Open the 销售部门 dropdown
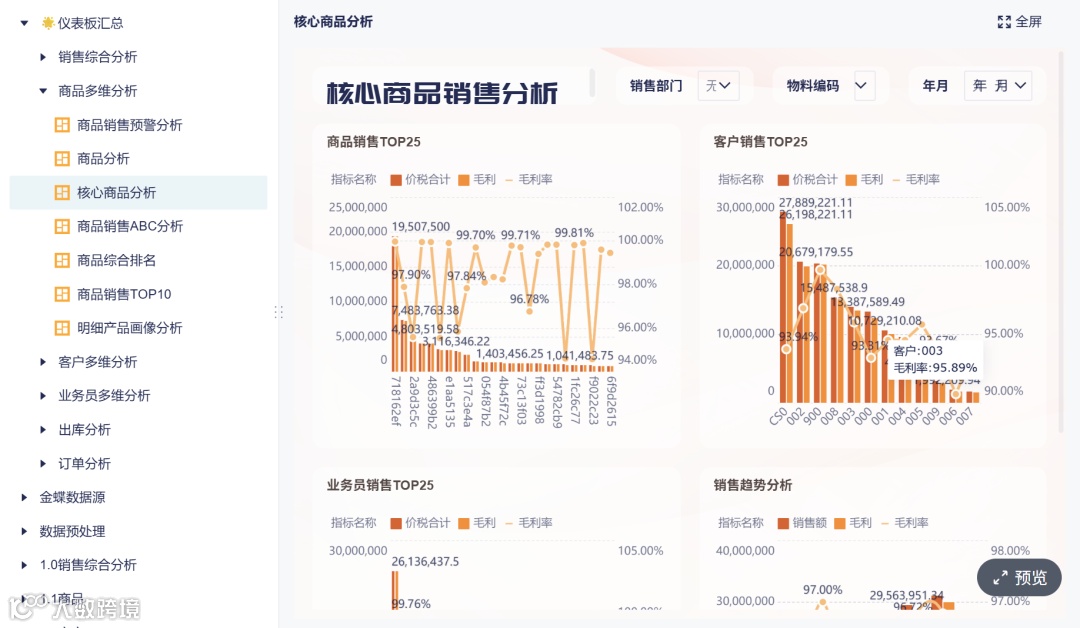 pyautogui.click(x=718, y=85)
